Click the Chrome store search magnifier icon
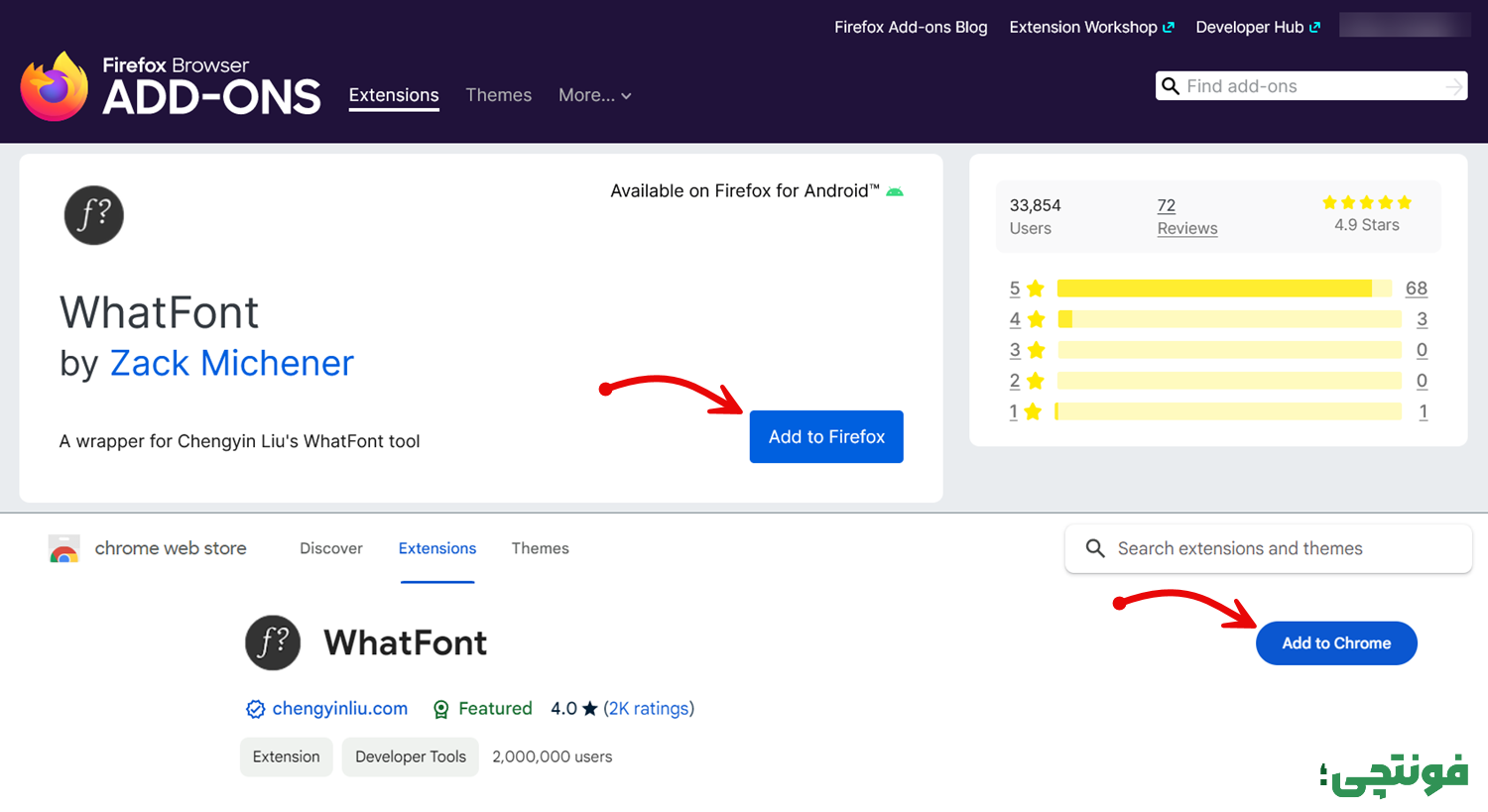 click(x=1095, y=548)
